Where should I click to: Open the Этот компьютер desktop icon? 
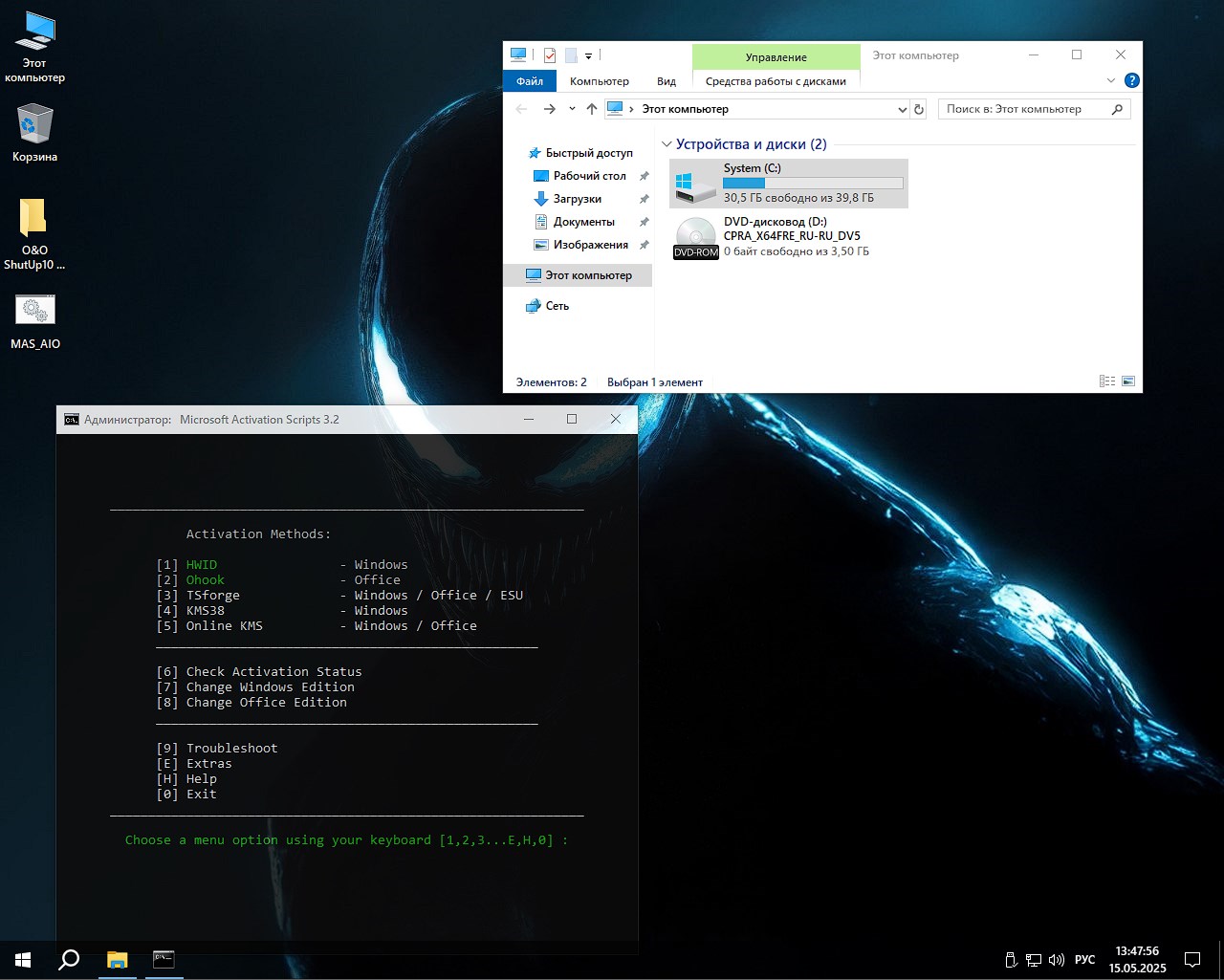pyautogui.click(x=35, y=48)
